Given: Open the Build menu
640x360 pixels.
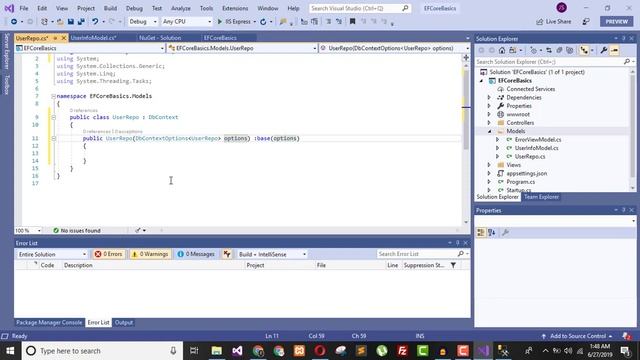Looking at the screenshot, I should [110, 8].
